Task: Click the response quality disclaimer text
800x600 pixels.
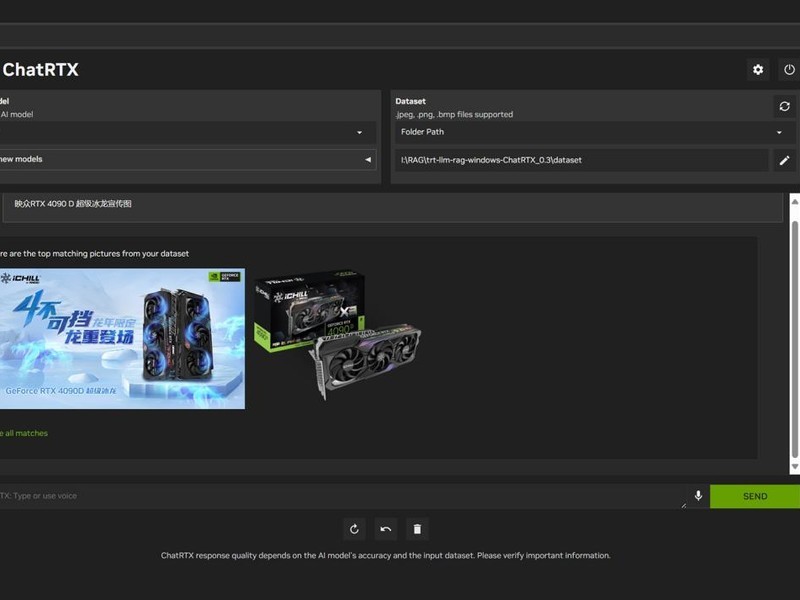Action: pos(386,555)
